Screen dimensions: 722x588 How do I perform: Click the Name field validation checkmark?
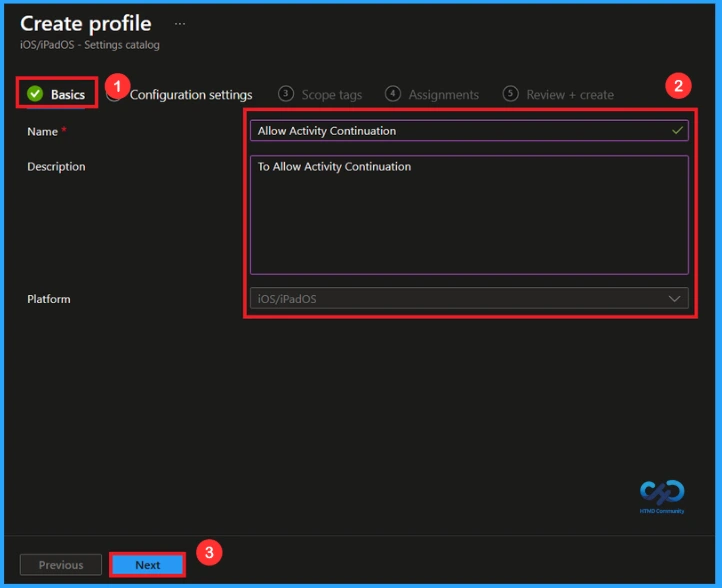[677, 130]
